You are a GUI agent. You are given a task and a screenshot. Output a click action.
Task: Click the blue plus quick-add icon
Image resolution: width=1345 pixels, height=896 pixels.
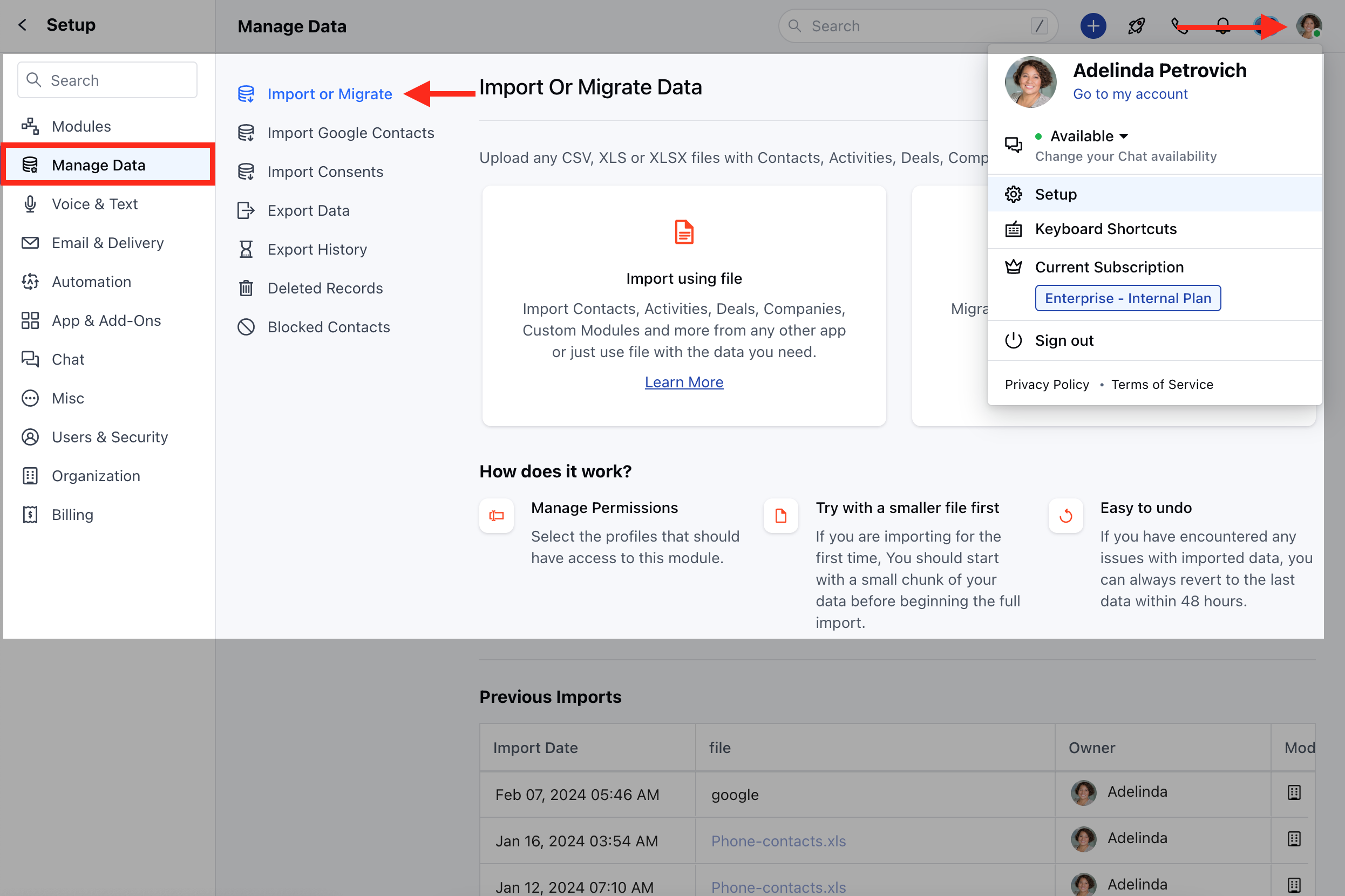coord(1092,26)
